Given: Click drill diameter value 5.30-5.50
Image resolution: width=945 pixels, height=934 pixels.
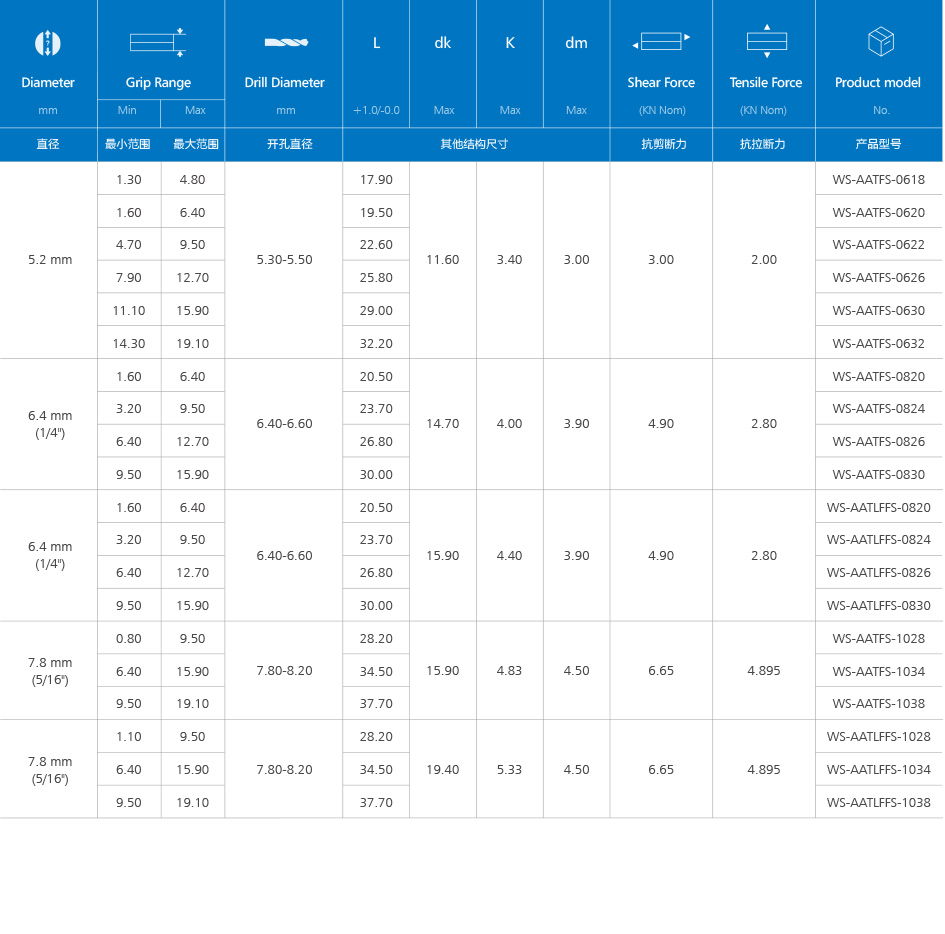Looking at the screenshot, I should [284, 260].
